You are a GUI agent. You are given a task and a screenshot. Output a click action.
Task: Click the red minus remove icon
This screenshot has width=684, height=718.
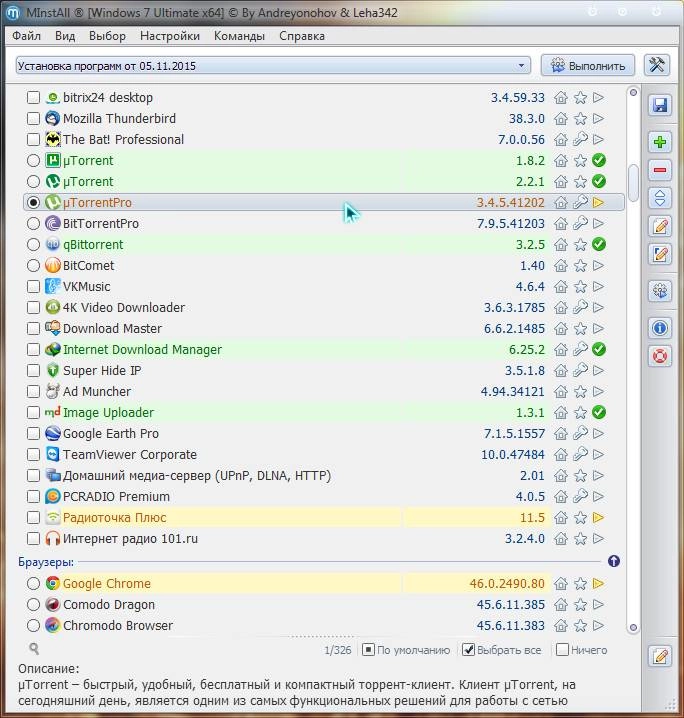tap(660, 170)
